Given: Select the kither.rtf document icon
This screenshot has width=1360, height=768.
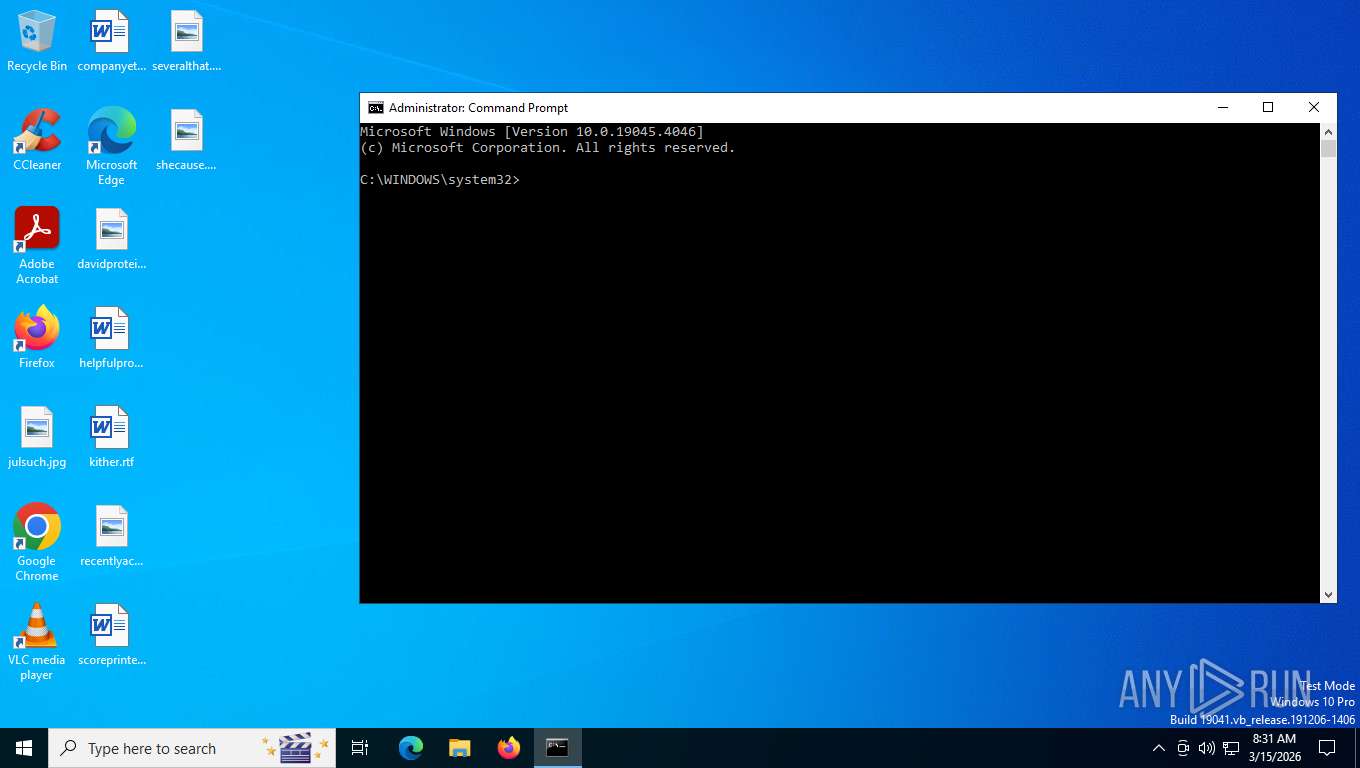Looking at the screenshot, I should [111, 437].
